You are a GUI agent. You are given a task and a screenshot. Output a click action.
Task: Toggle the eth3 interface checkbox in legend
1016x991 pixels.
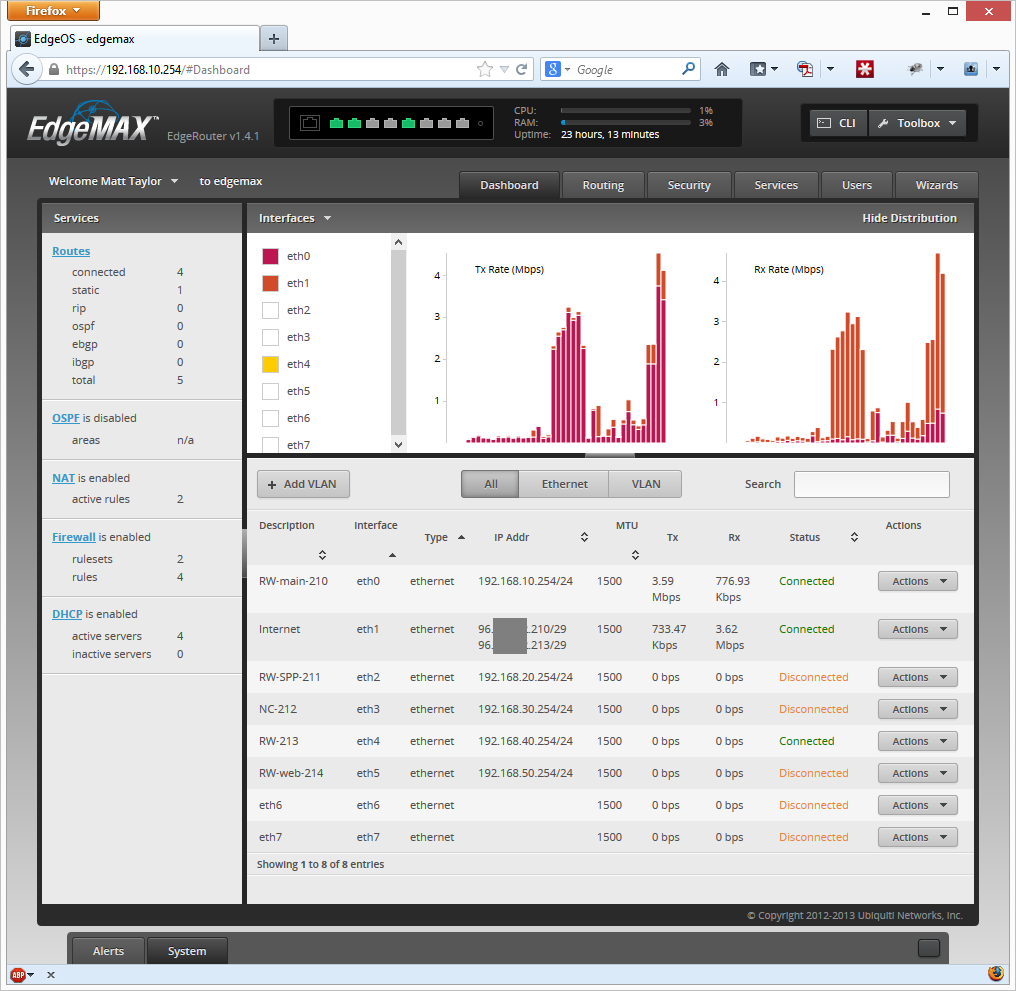pos(270,337)
